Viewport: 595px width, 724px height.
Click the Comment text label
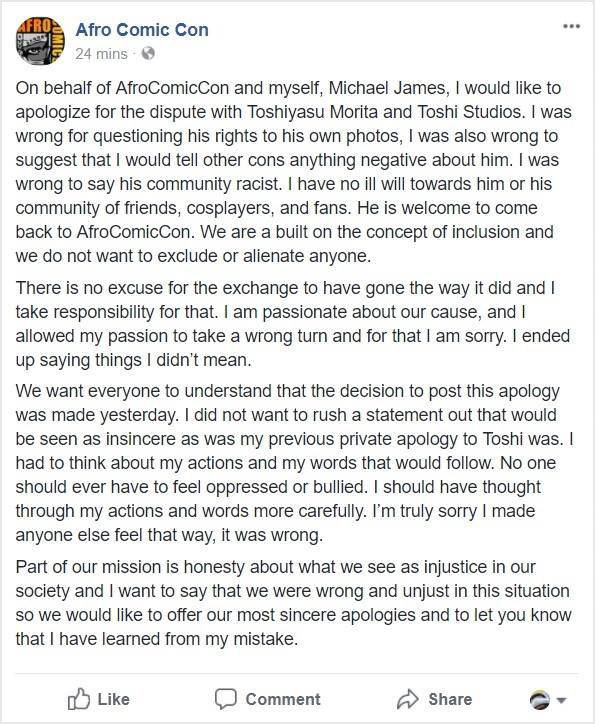[x=282, y=699]
